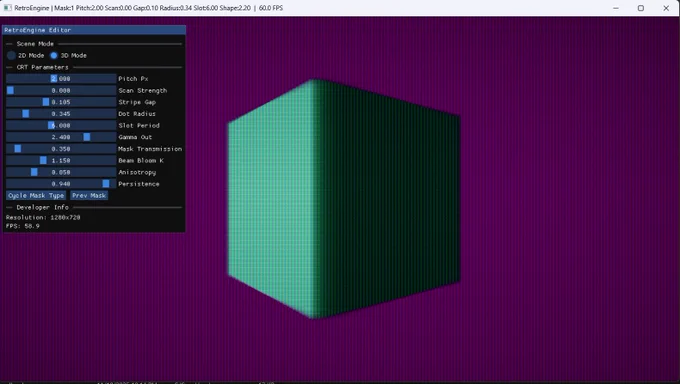This screenshot has height=384, width=680.
Task: Click the Anisotropy slider
Action: 61,172
